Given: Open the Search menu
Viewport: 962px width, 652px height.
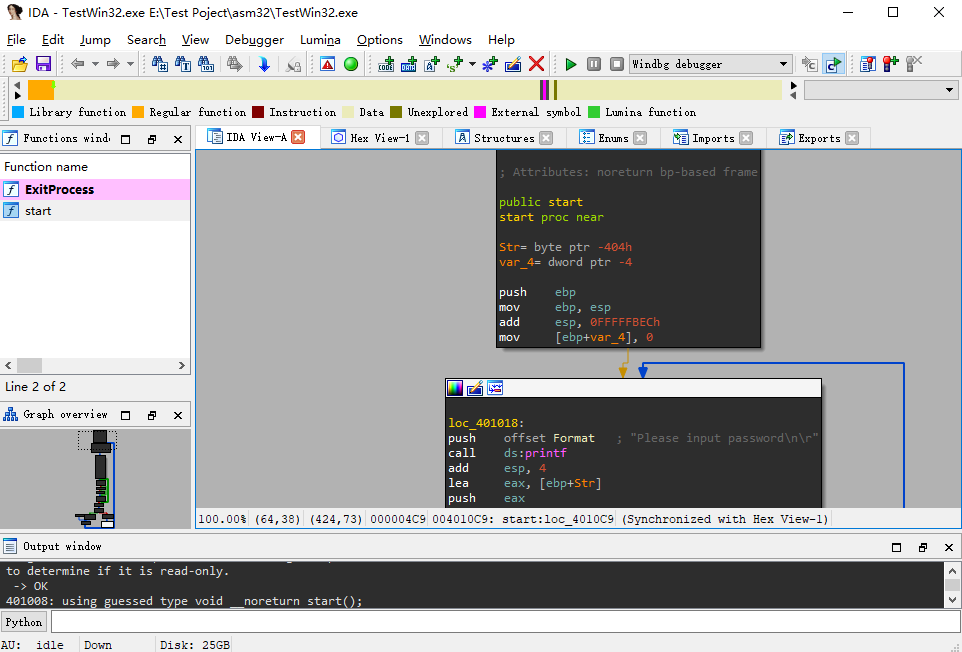Looking at the screenshot, I should pyautogui.click(x=146, y=40).
